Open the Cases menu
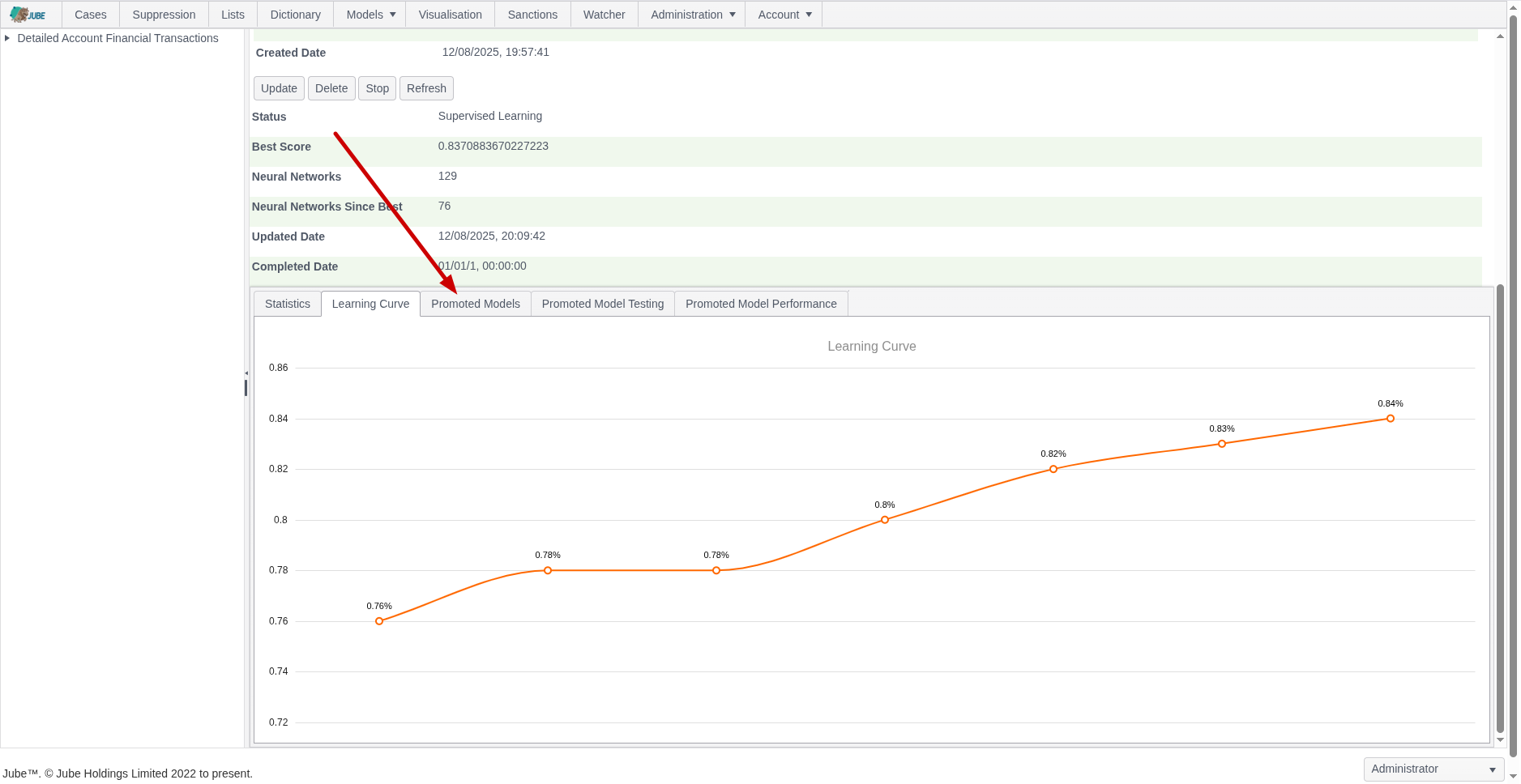Image resolution: width=1521 pixels, height=784 pixels. (x=91, y=15)
